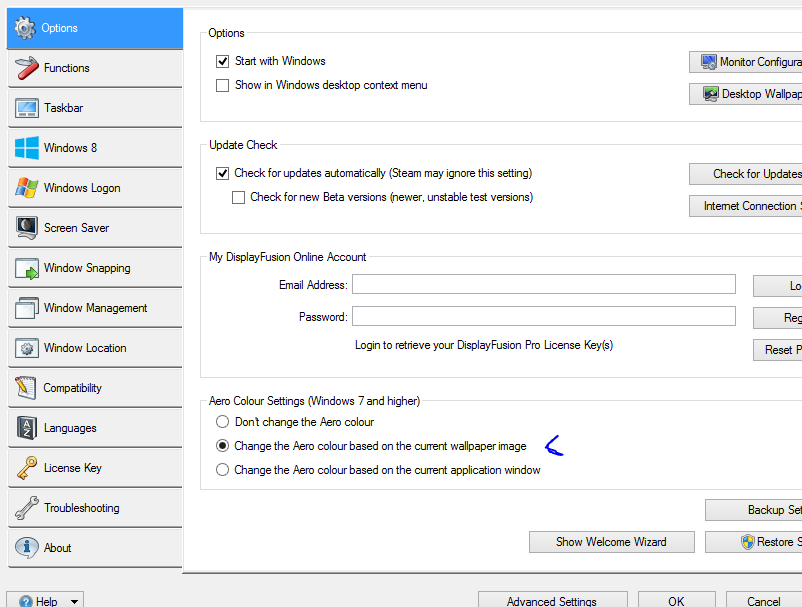Focus the Password text field

543,317
